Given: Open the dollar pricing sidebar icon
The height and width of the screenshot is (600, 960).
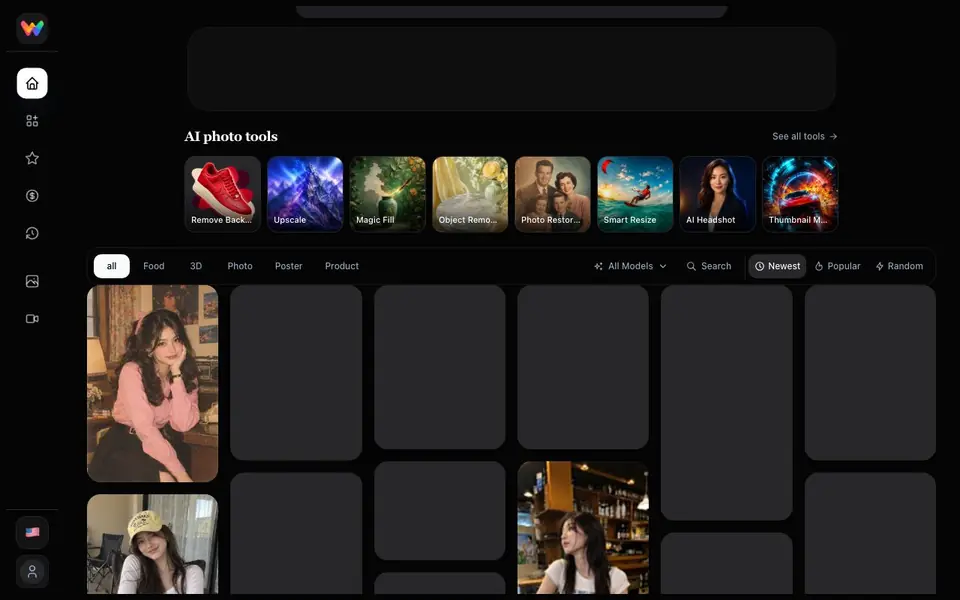Looking at the screenshot, I should (32, 195).
